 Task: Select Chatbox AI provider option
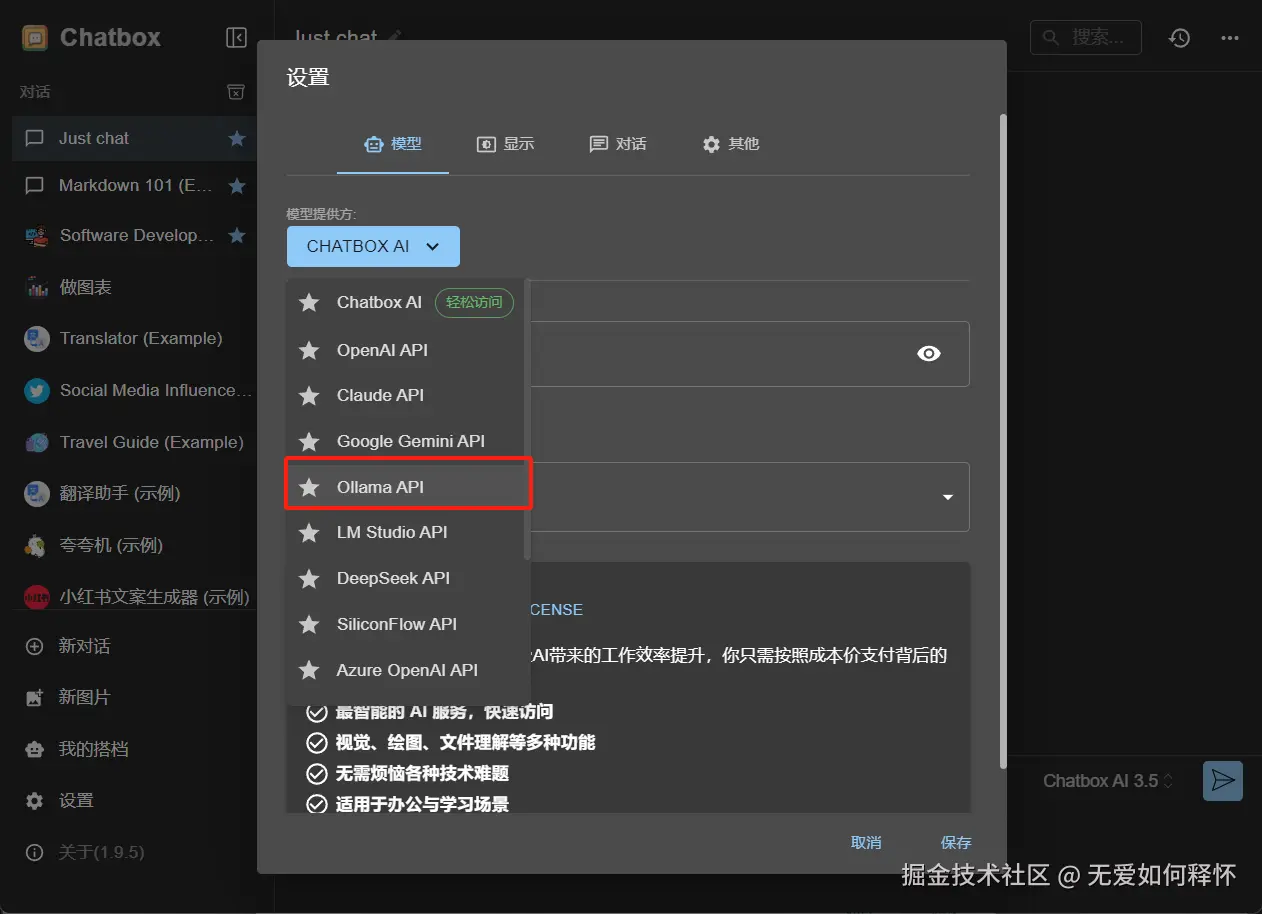[x=406, y=302]
